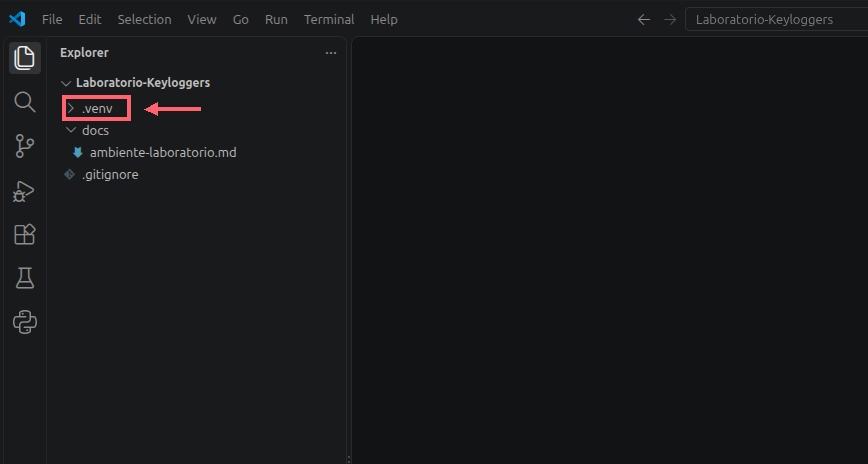
Task: Go back with the left arrow
Action: [x=643, y=19]
